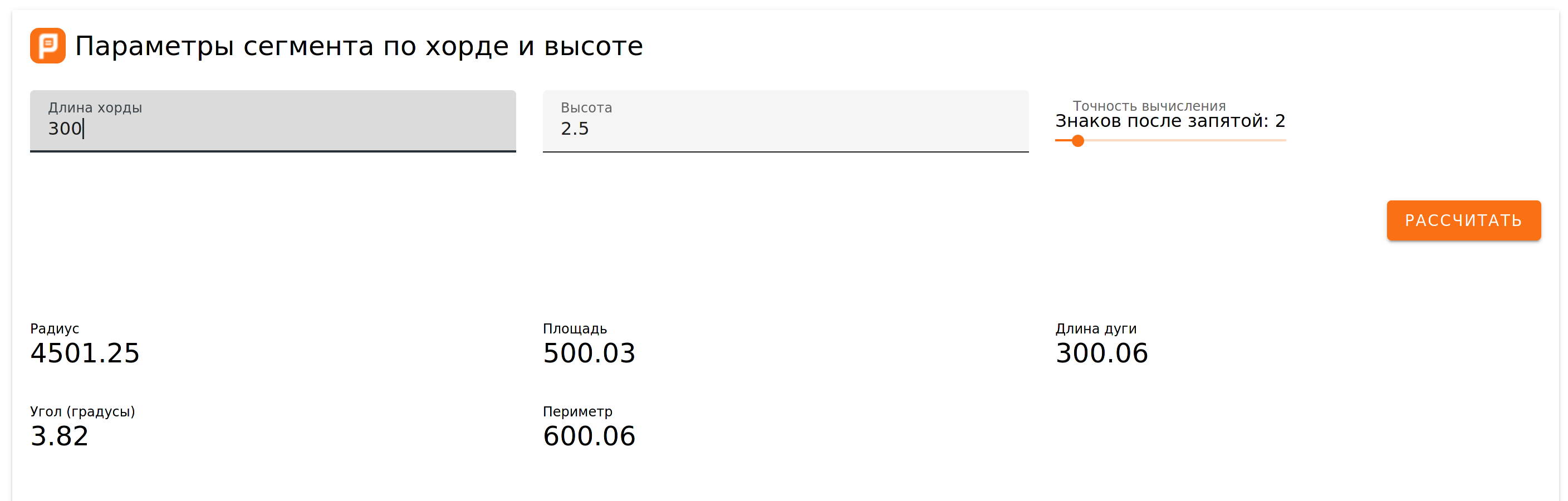The height and width of the screenshot is (501, 1568).
Task: Click the Угол (градусы) label
Action: tap(82, 411)
